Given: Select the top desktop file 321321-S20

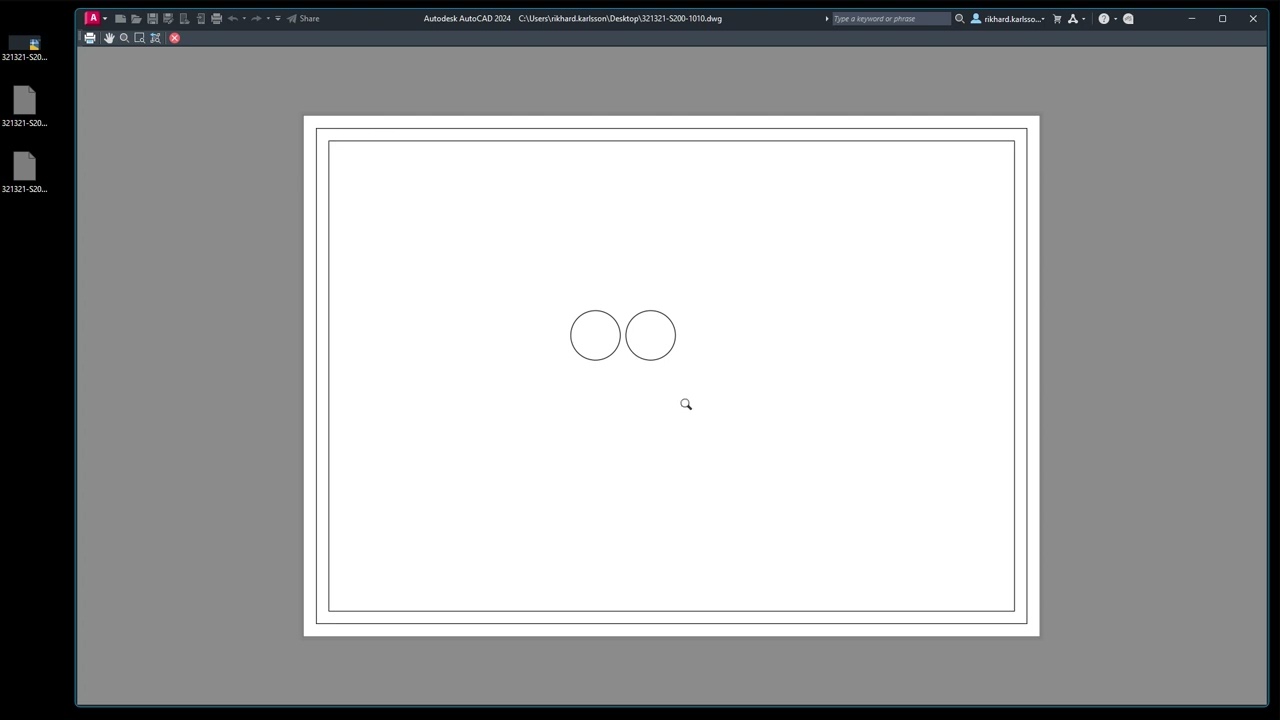Looking at the screenshot, I should tap(24, 47).
